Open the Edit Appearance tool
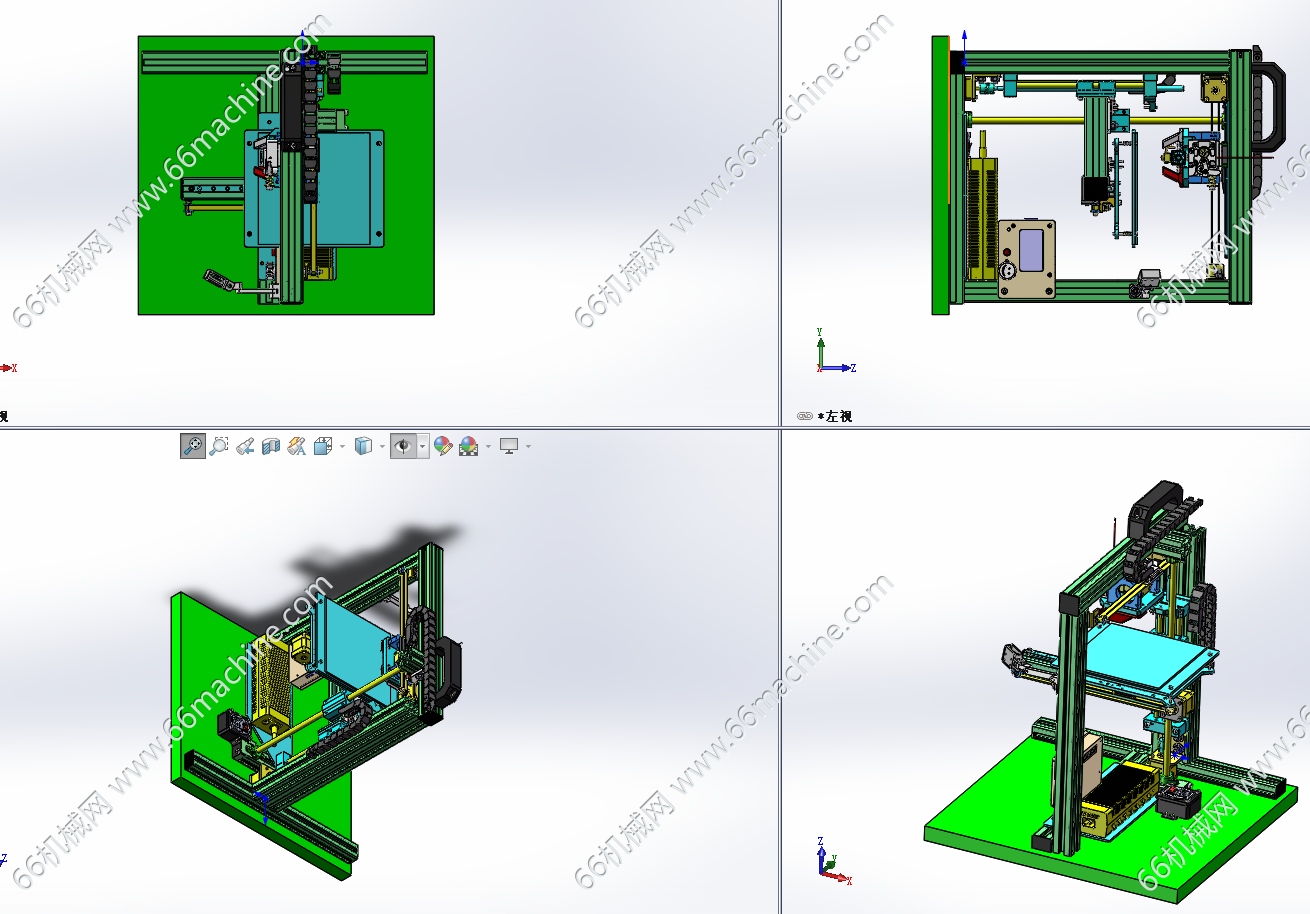This screenshot has height=914, width=1310. pos(442,446)
